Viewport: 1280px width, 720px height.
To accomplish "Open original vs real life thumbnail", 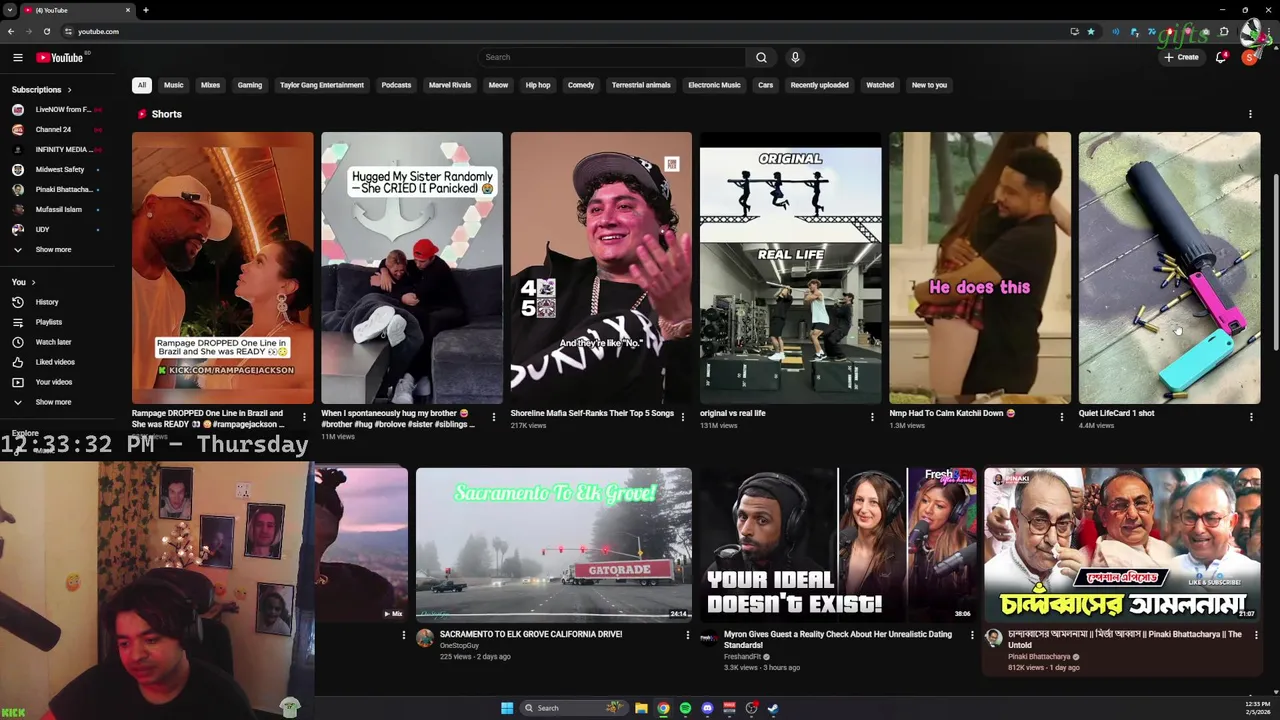I will click(790, 268).
